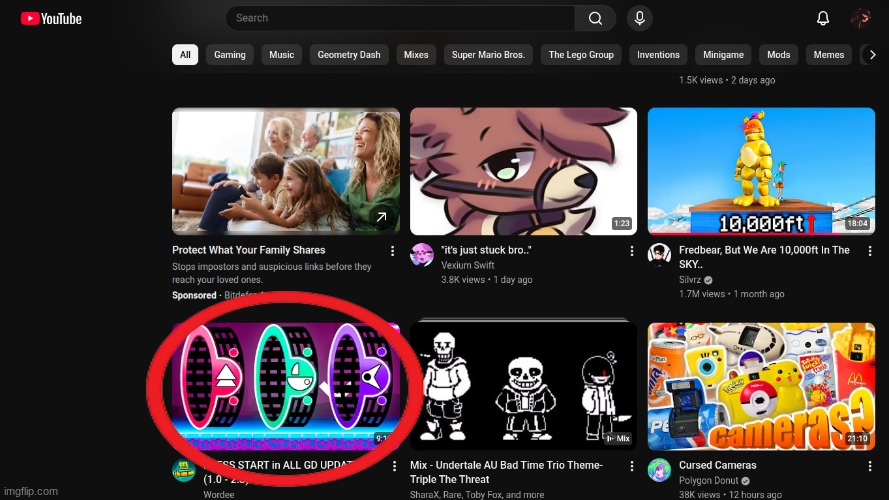Go to Wordee channel name
The height and width of the screenshot is (500, 889).
point(219,495)
